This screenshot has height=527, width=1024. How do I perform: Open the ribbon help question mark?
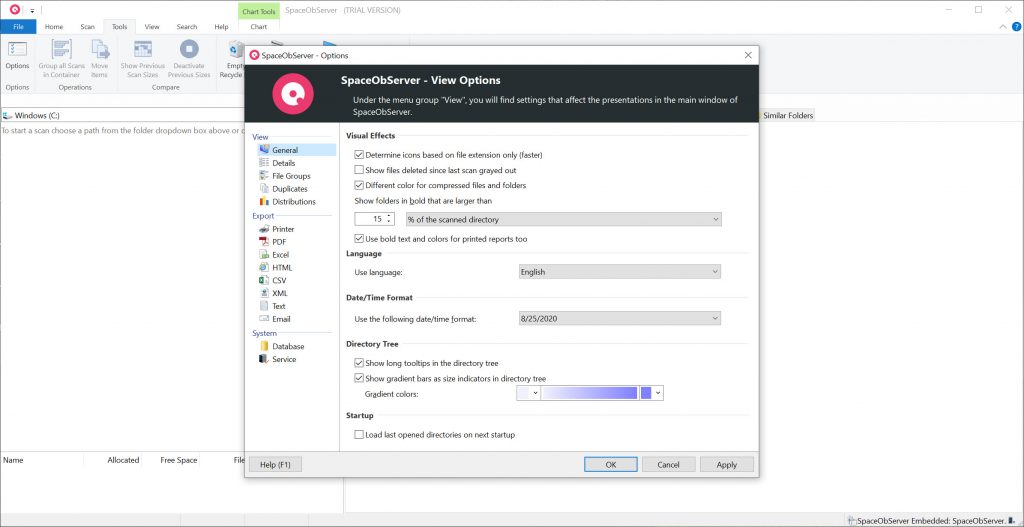click(1016, 27)
